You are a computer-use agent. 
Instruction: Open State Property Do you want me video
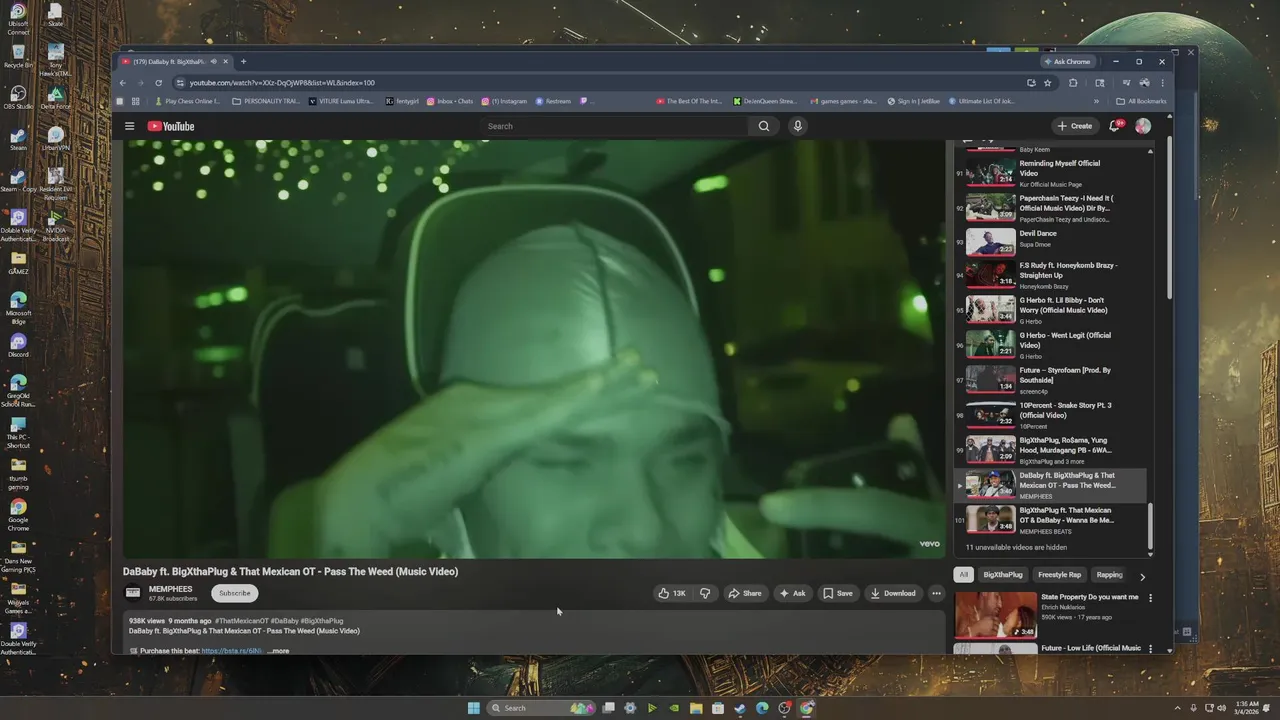point(1046,614)
